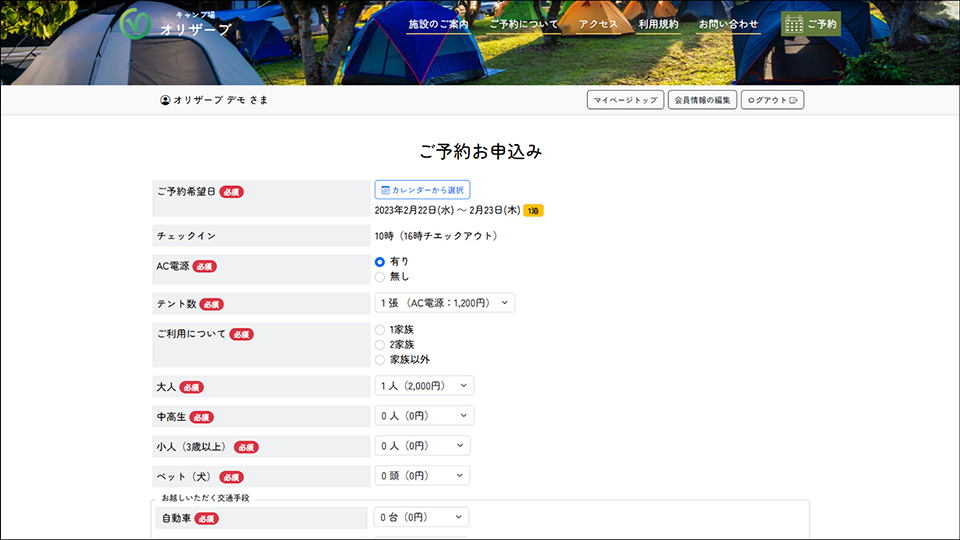This screenshot has width=960, height=540.
Task: Open the green ご予約 calendar button
Action: pyautogui.click(x=810, y=24)
